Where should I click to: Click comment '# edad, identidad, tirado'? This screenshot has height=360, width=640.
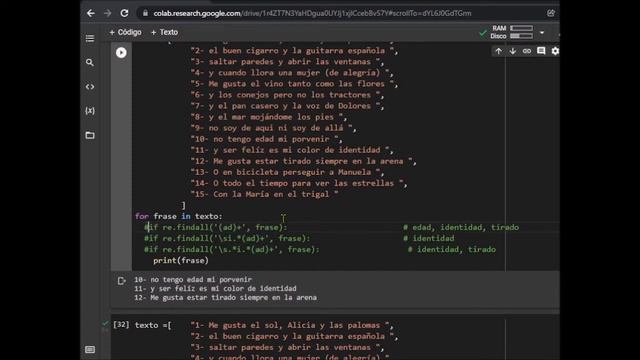point(461,227)
